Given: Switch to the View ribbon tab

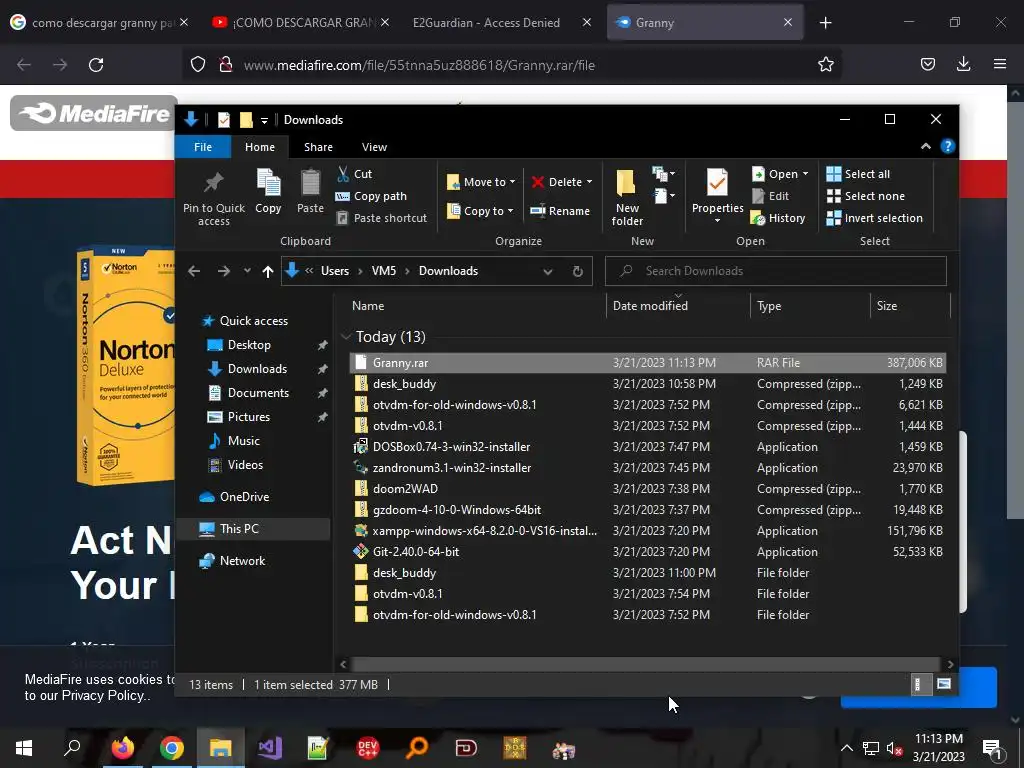Looking at the screenshot, I should pyautogui.click(x=374, y=147).
